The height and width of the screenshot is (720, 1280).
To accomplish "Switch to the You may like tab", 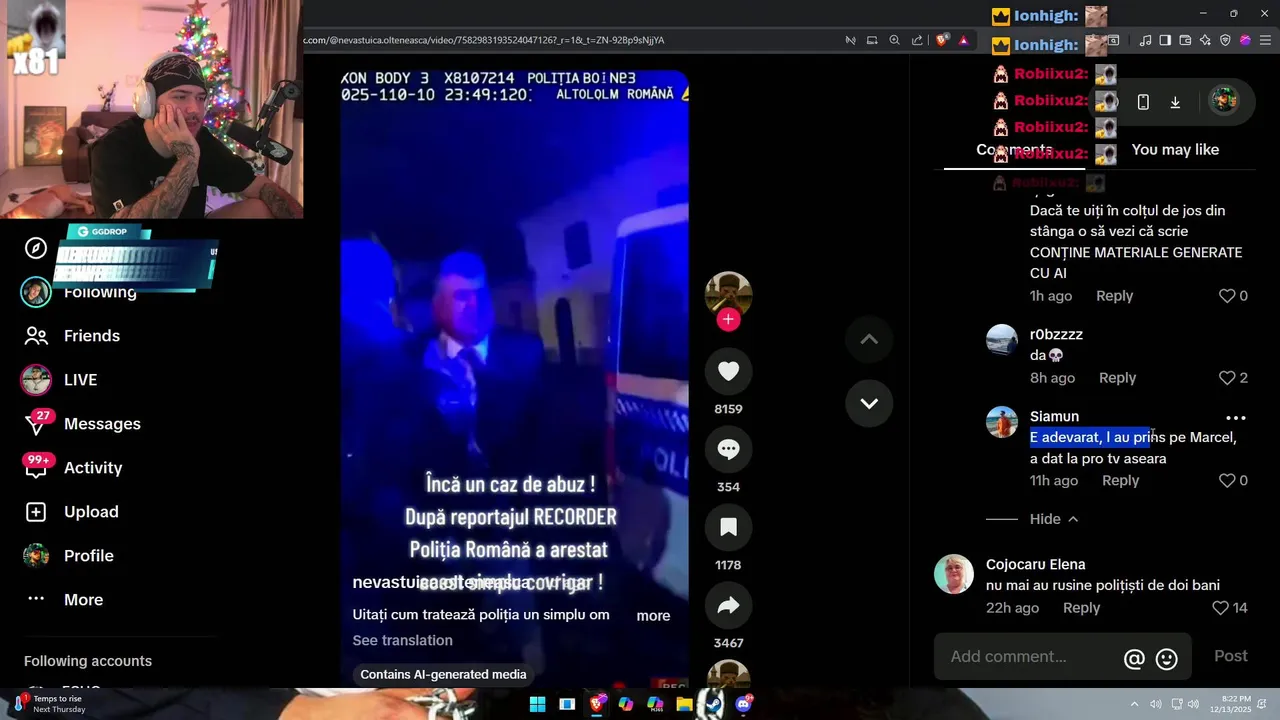I will (x=1175, y=150).
